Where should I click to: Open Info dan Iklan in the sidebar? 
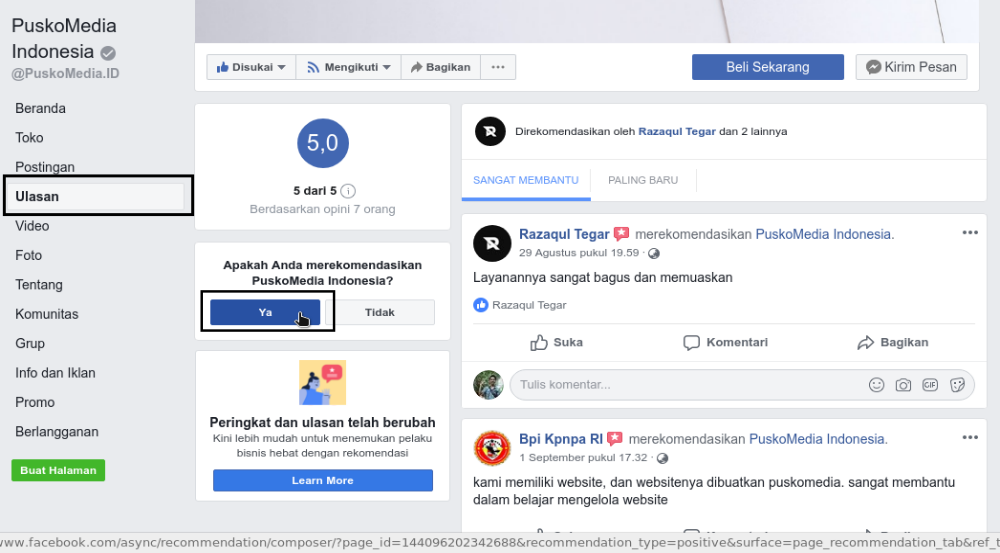[55, 372]
